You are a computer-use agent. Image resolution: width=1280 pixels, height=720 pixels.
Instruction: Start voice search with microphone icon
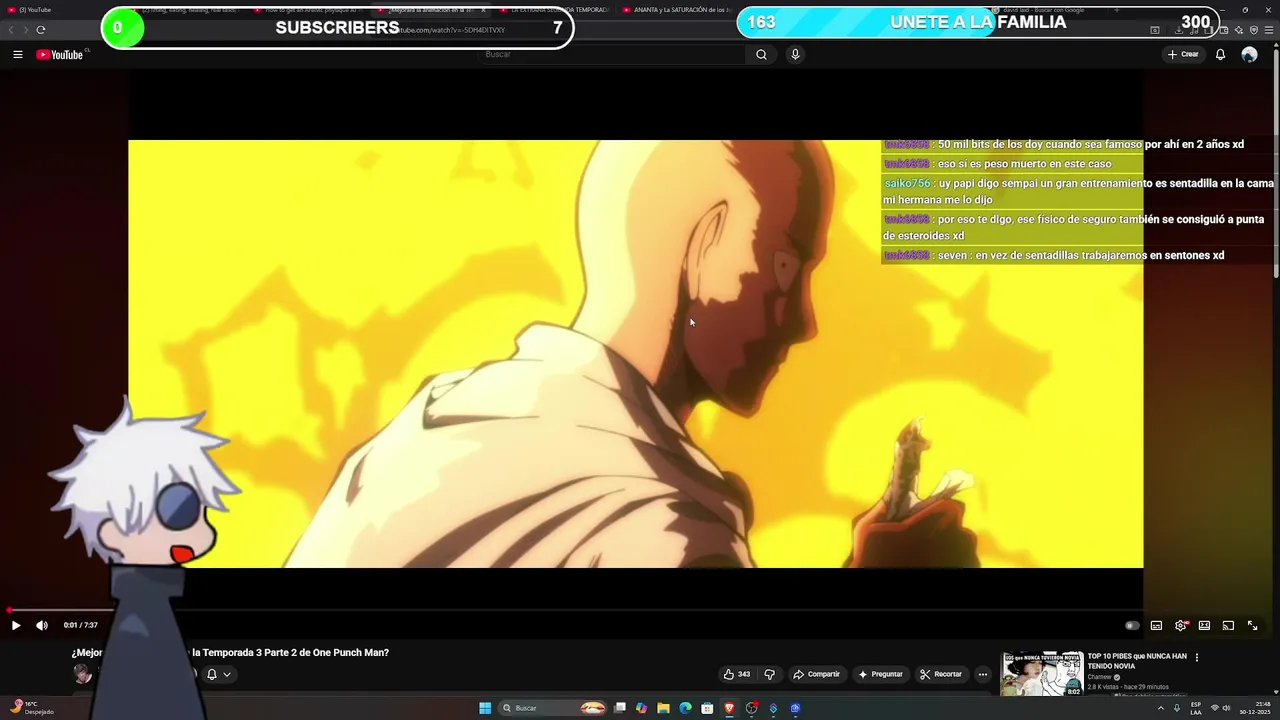click(795, 55)
